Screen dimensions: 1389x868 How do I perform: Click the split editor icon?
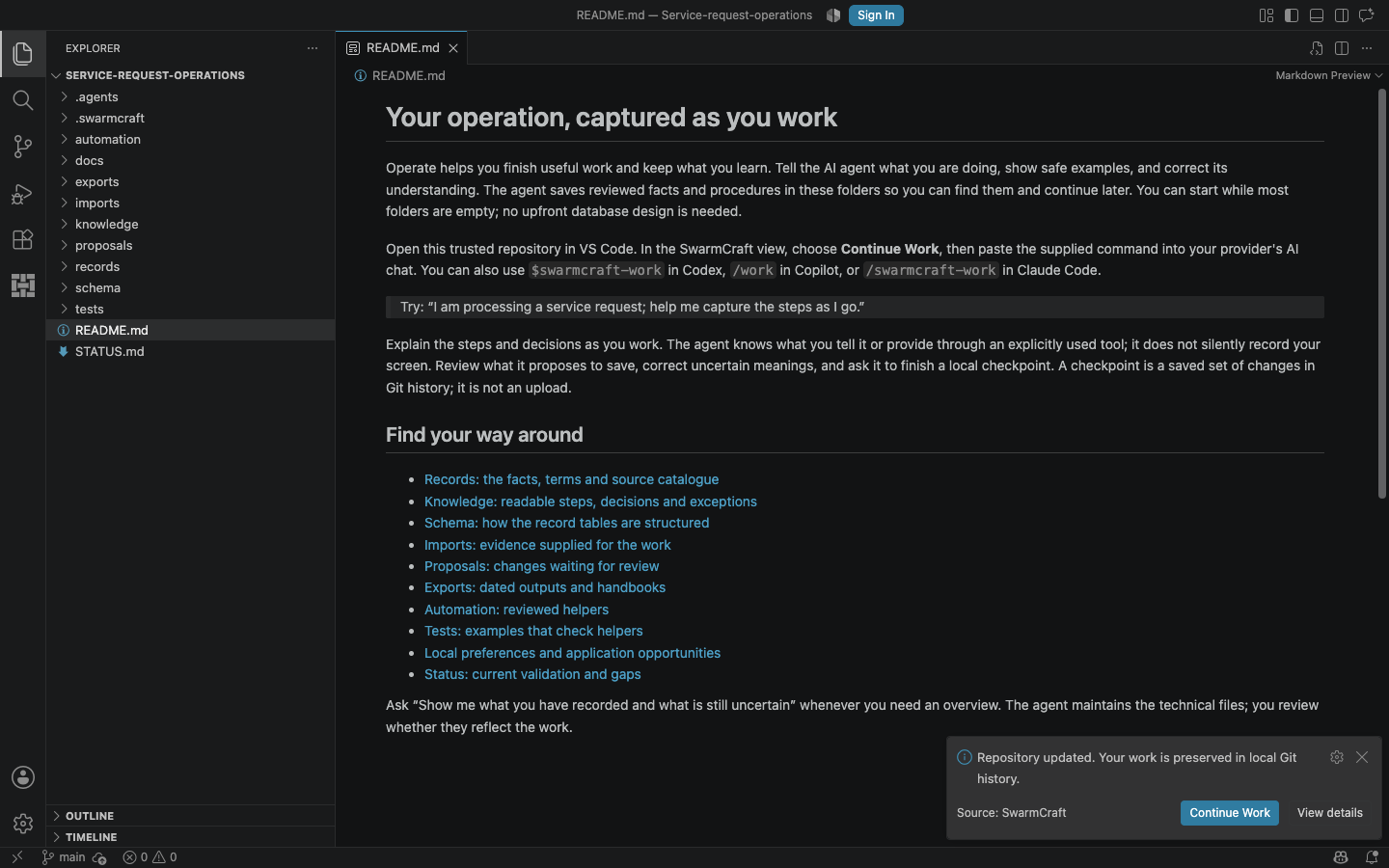[x=1342, y=48]
